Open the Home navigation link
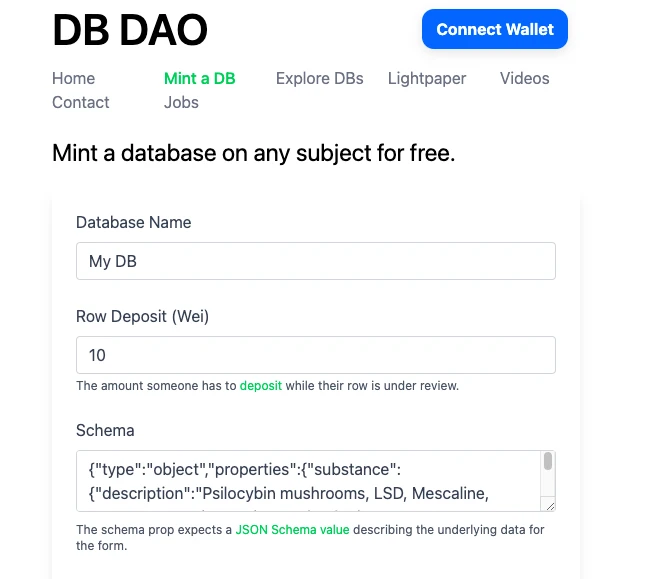The width and height of the screenshot is (651, 579). pos(73,78)
